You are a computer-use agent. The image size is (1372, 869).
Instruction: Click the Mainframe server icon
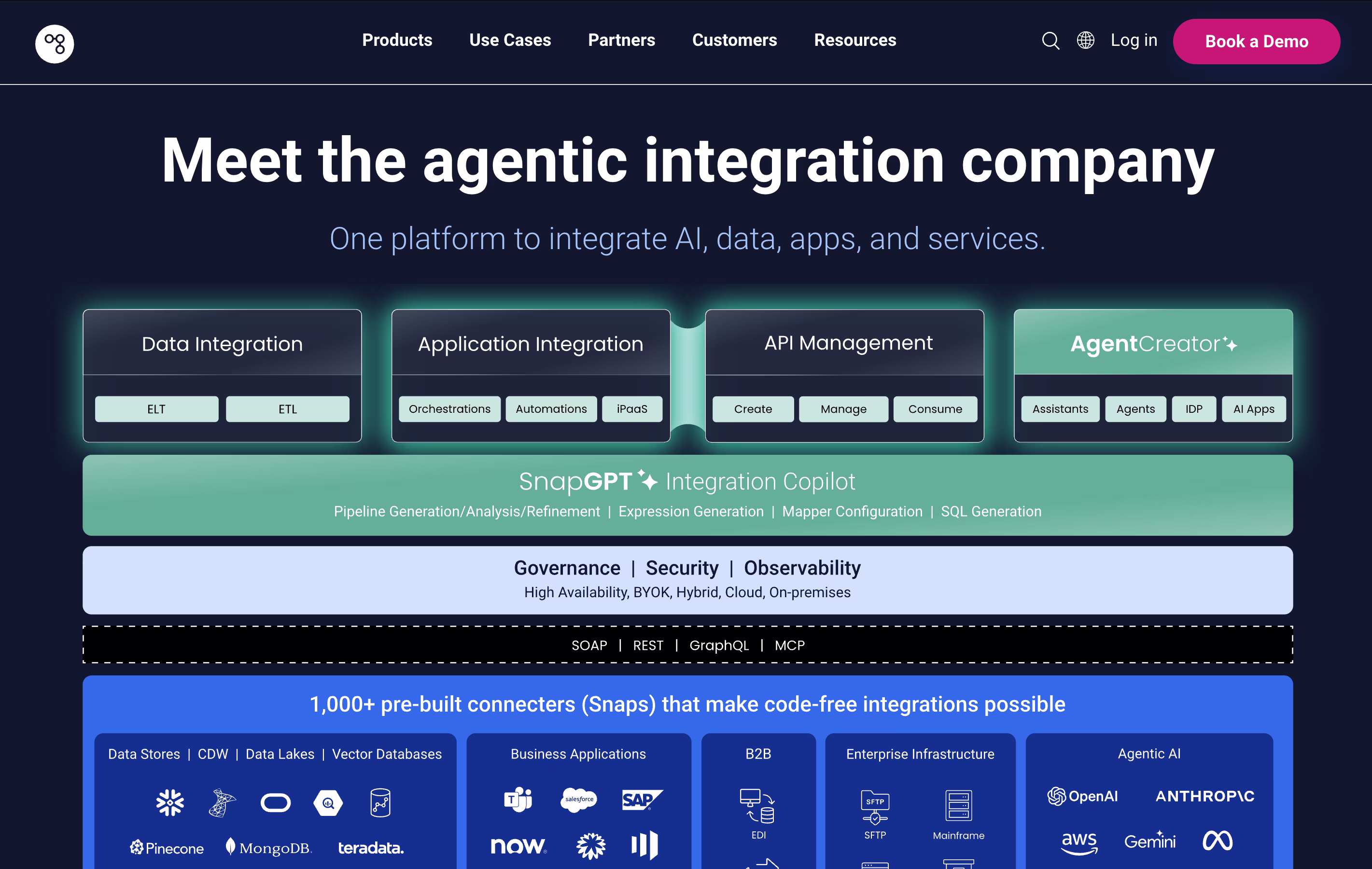pyautogui.click(x=958, y=805)
